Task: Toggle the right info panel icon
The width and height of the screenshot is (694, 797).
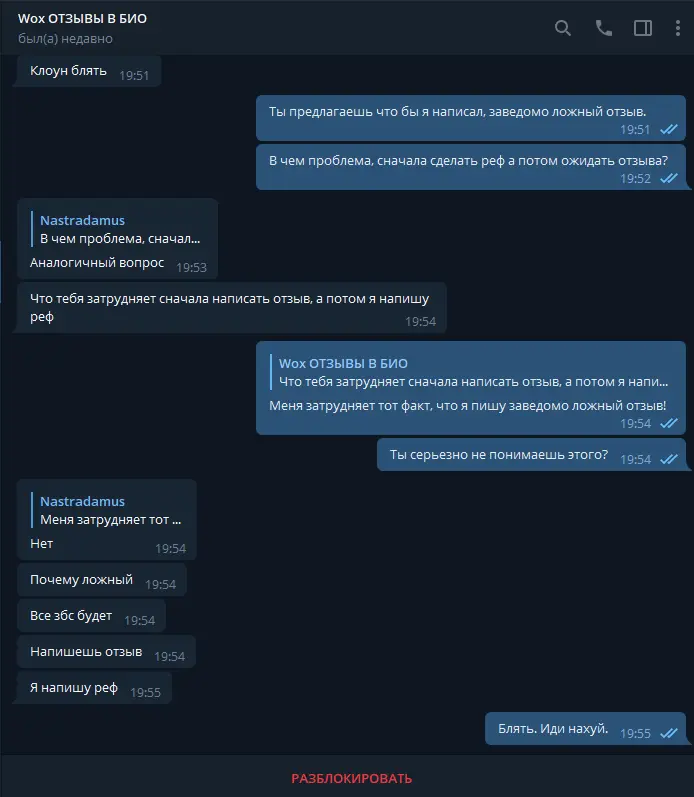Action: pyautogui.click(x=643, y=28)
